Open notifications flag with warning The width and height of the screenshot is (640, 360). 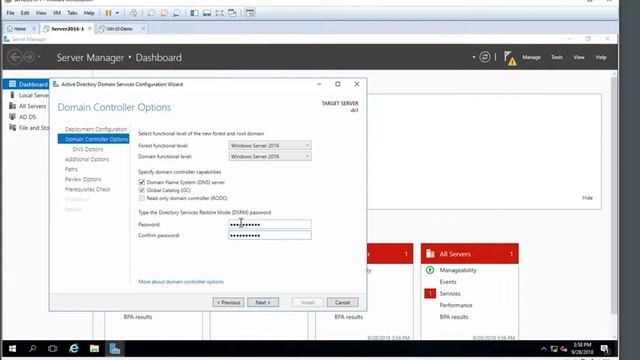tap(509, 58)
